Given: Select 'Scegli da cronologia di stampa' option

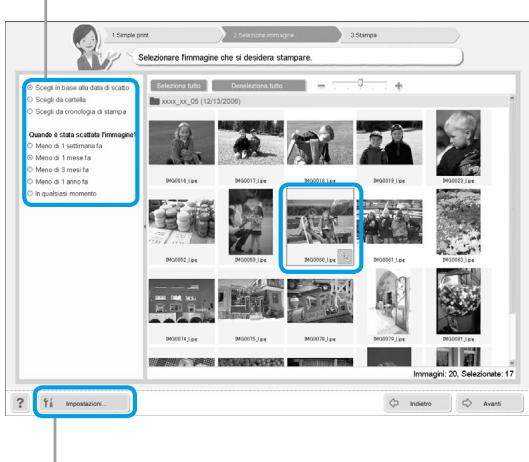Looking at the screenshot, I should [x=77, y=111].
